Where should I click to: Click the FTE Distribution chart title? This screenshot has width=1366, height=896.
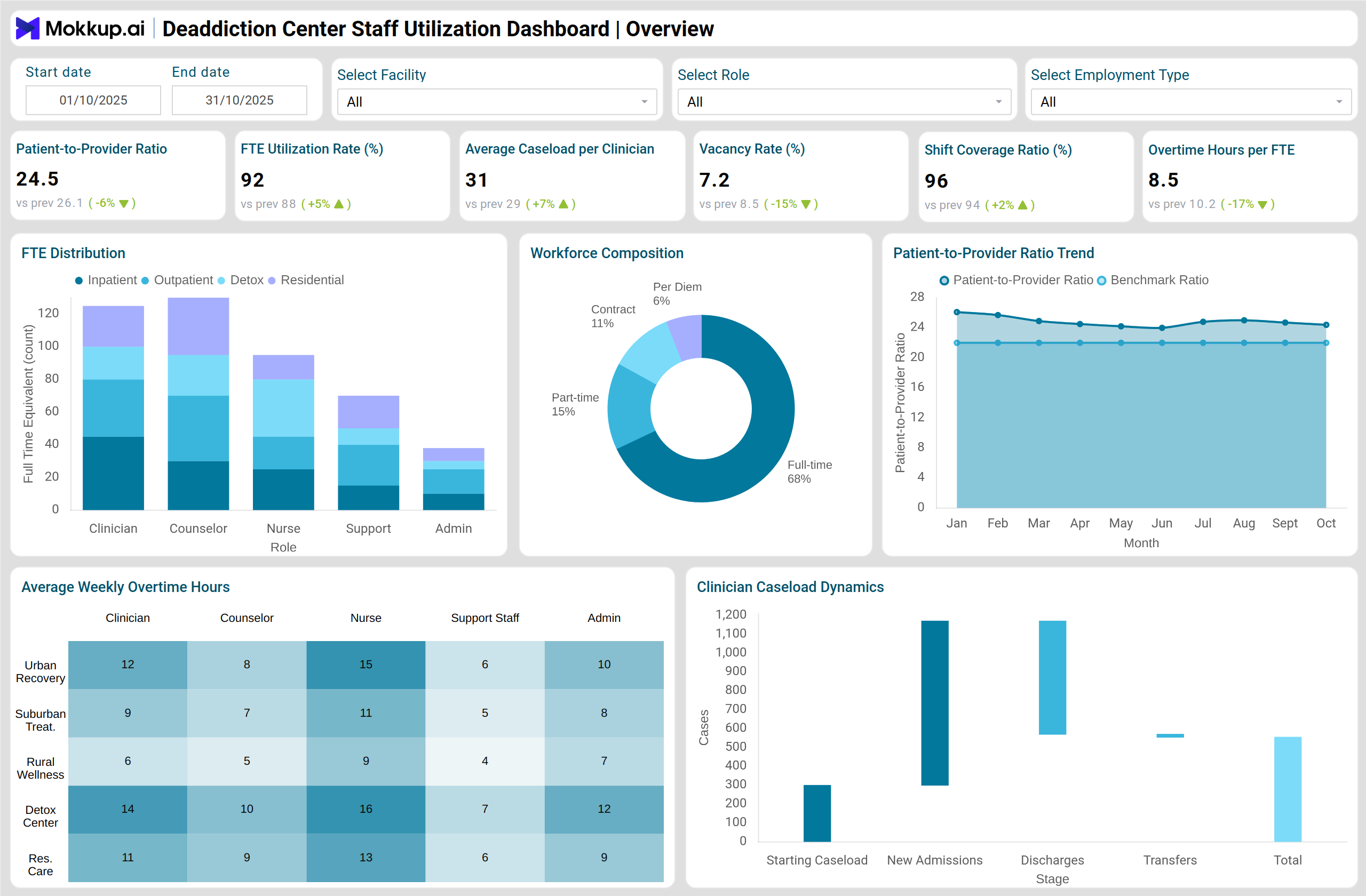[x=74, y=253]
